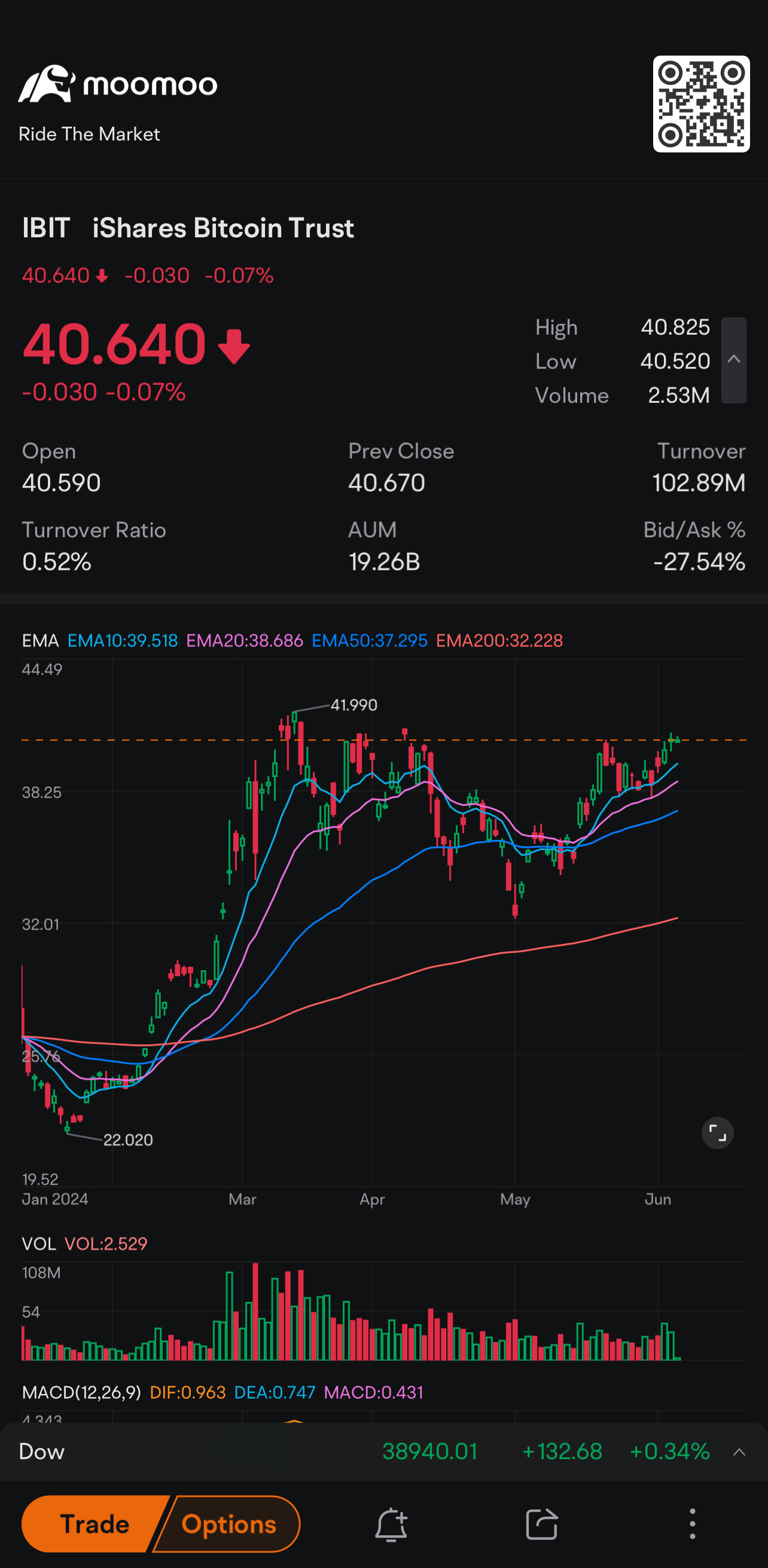Select the EMA indicator label
The image size is (768, 1568).
coord(40,640)
